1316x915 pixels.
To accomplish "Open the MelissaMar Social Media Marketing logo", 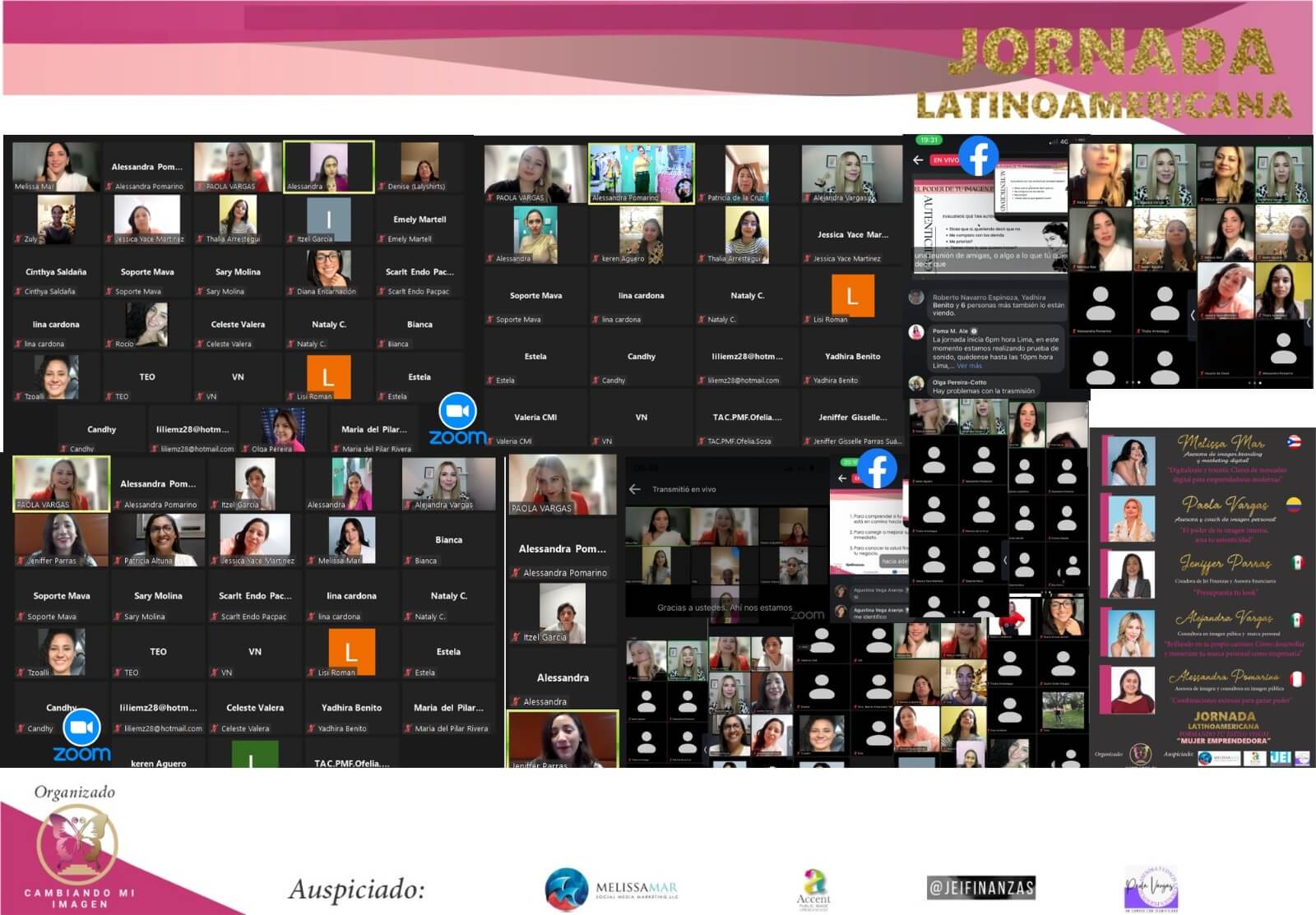I will tap(611, 890).
